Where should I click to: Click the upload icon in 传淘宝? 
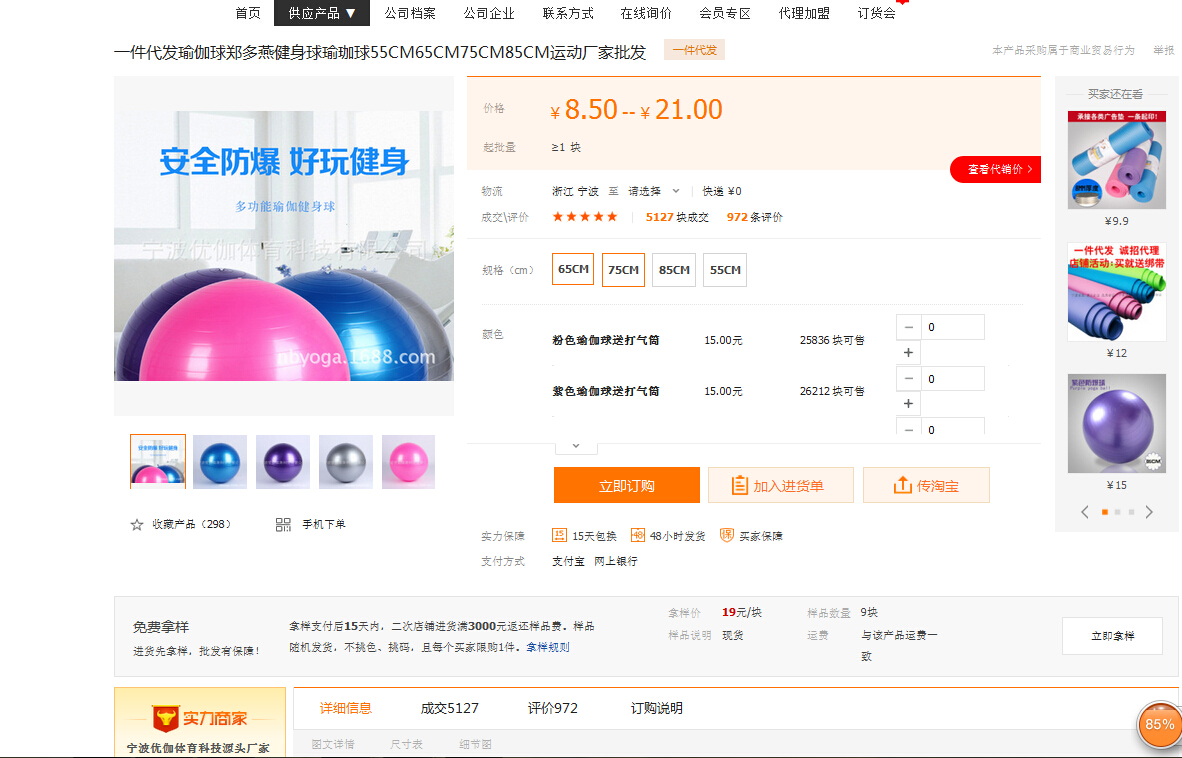(x=902, y=486)
